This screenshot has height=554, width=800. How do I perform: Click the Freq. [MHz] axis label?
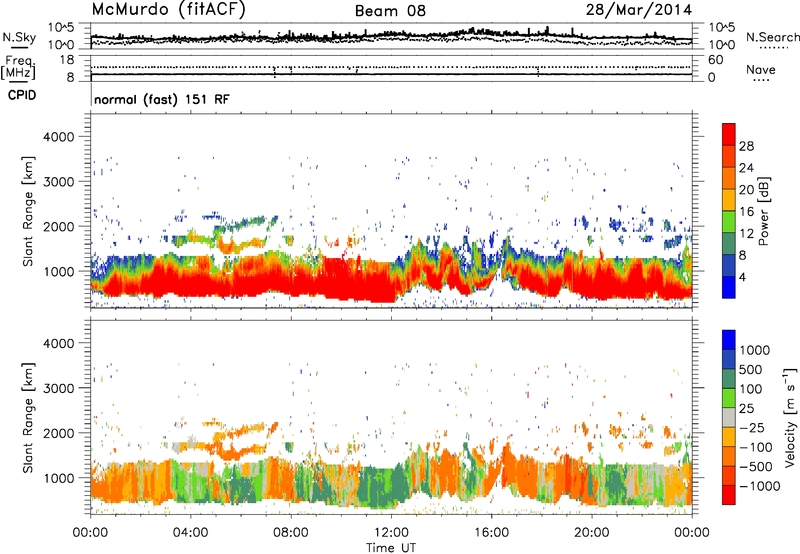pyautogui.click(x=18, y=67)
